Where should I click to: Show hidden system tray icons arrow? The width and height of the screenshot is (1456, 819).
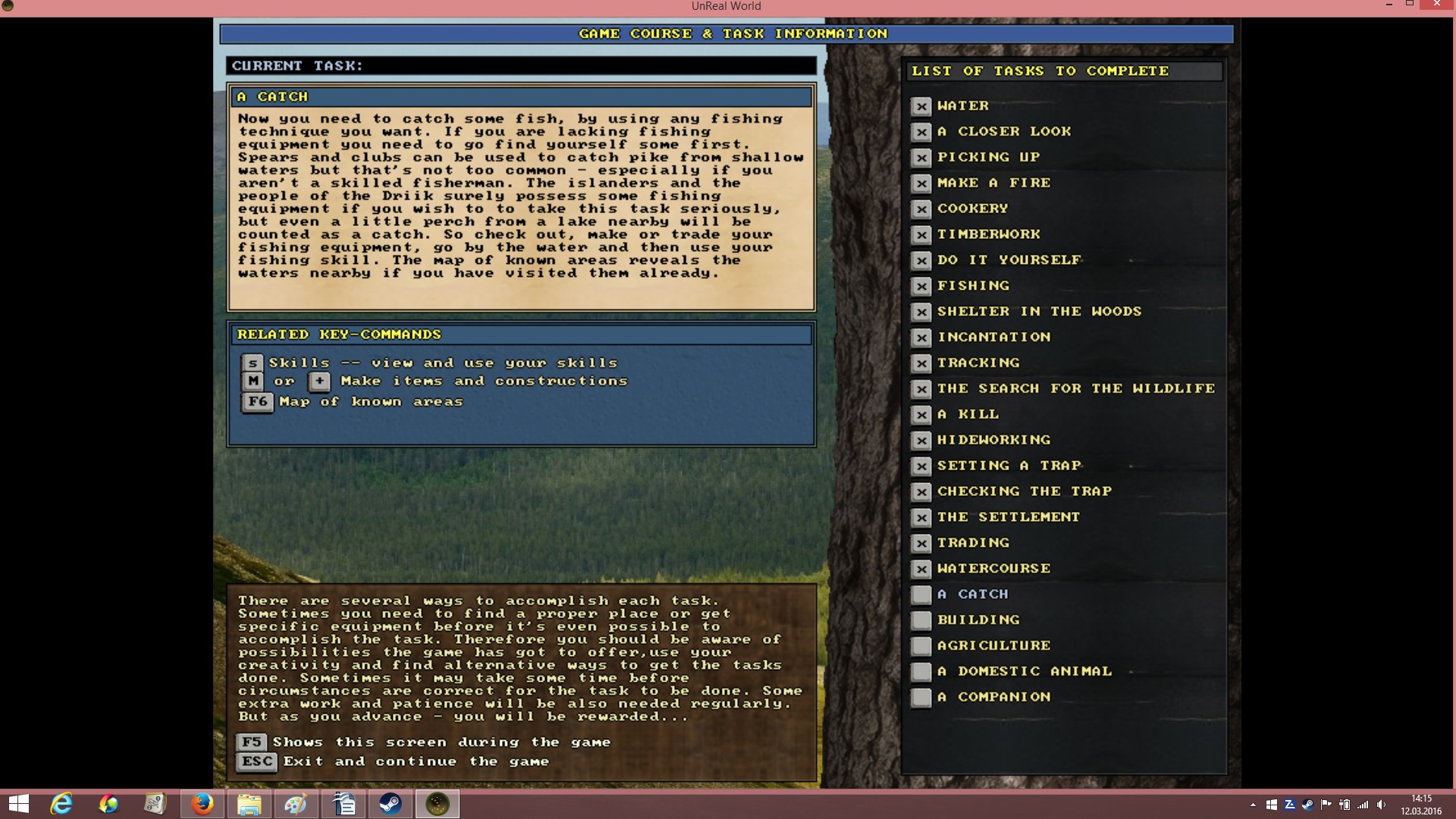point(1253,805)
